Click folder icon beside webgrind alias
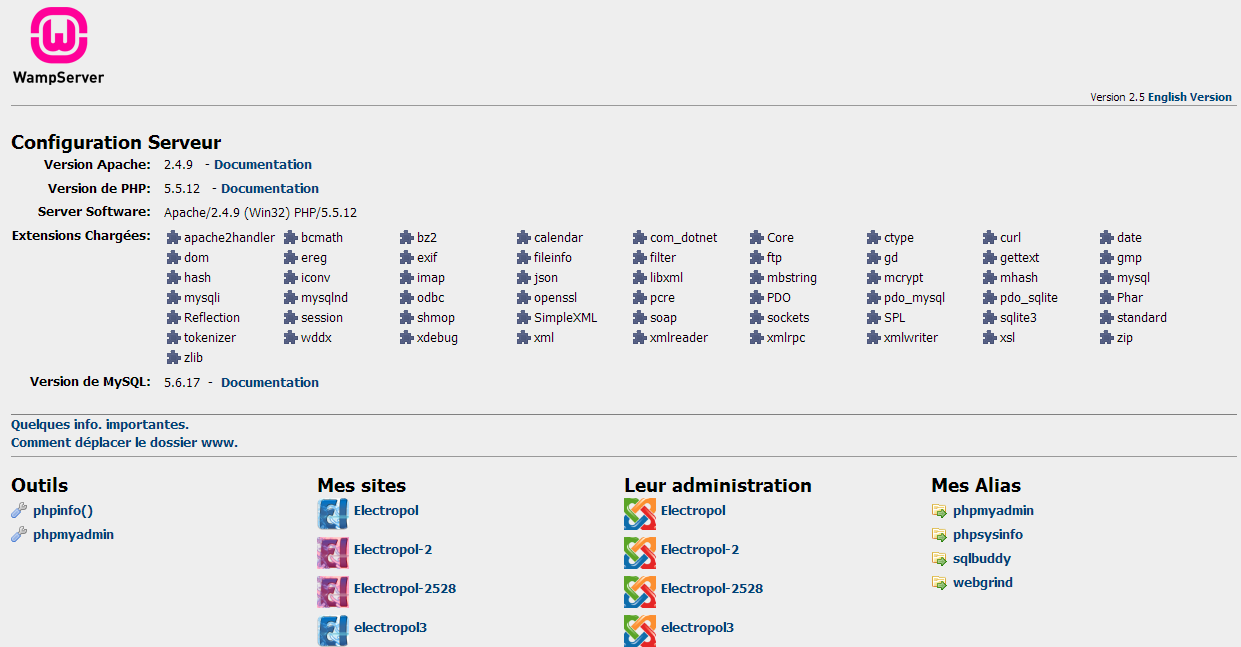The width and height of the screenshot is (1241, 647). (939, 583)
